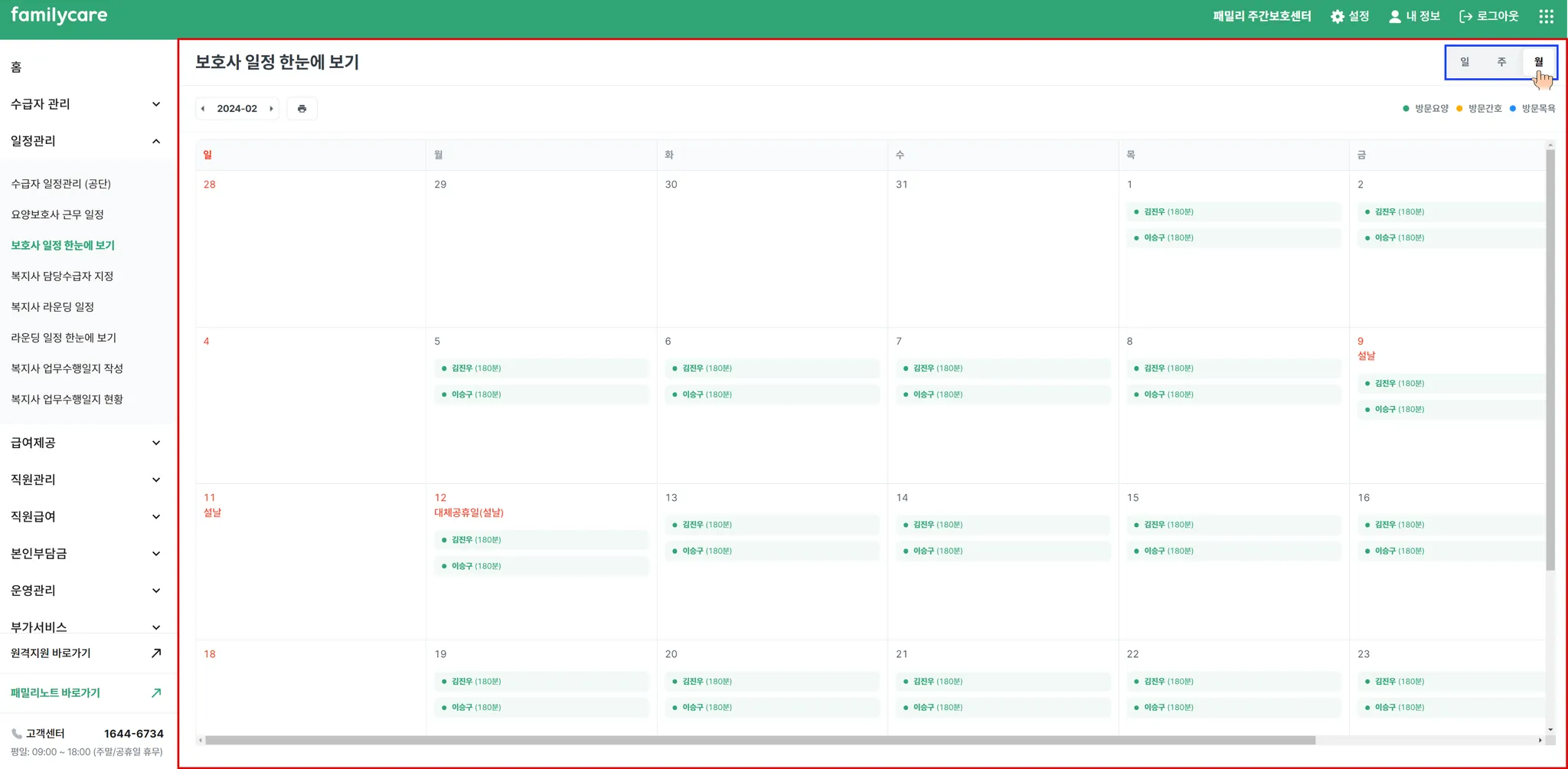The width and height of the screenshot is (1568, 769).
Task: Open 김진우 event on 설날 February 9
Action: pos(1452,384)
